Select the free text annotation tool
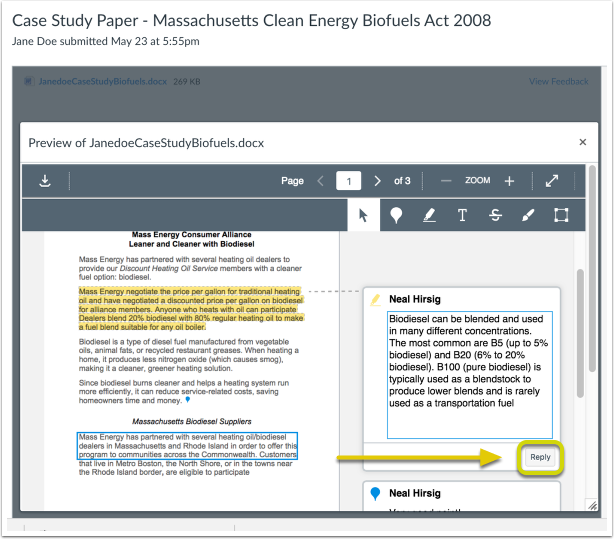The width and height of the screenshot is (614, 539). (462, 215)
